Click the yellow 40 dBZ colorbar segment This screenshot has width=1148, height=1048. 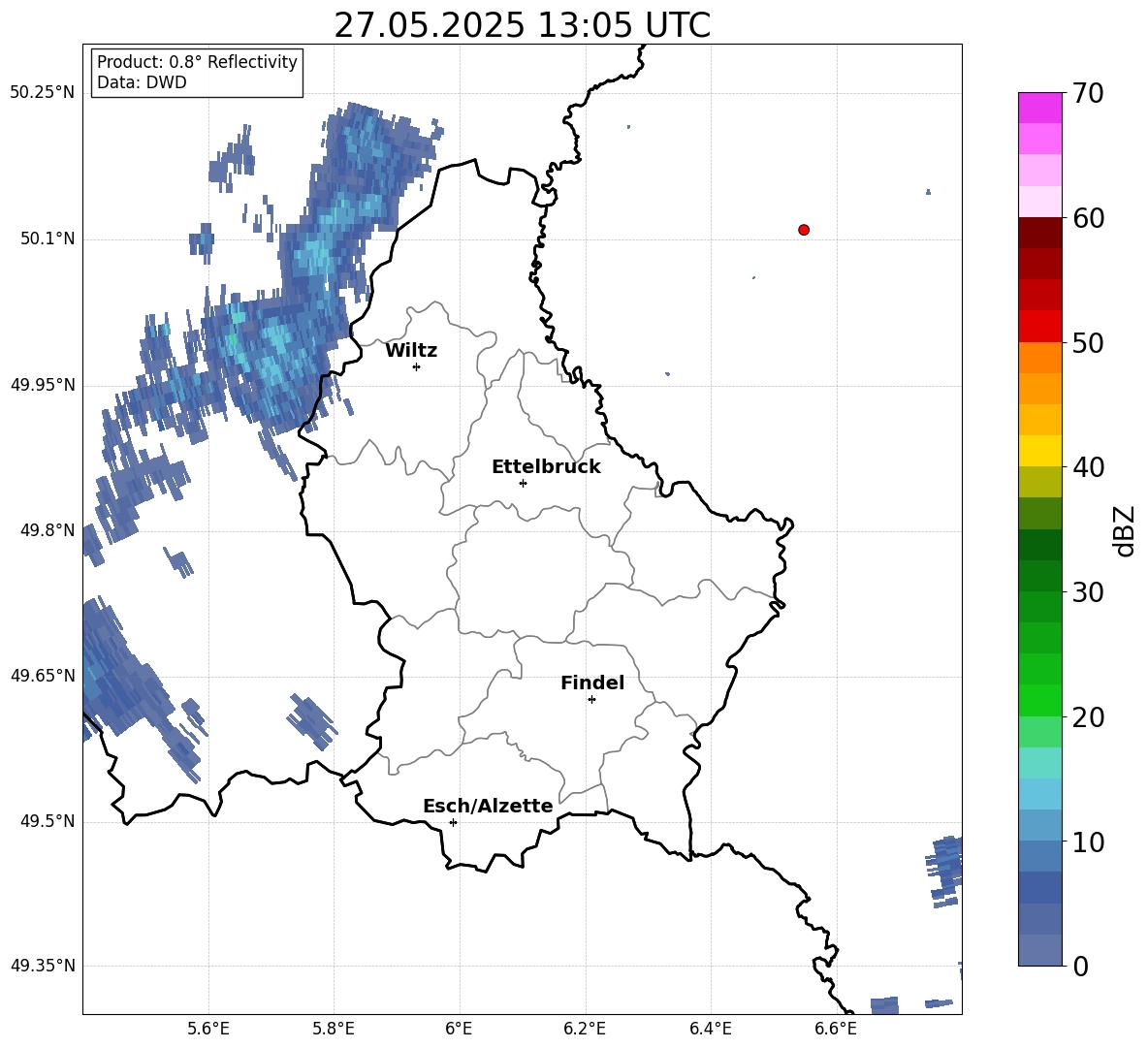click(x=1039, y=451)
